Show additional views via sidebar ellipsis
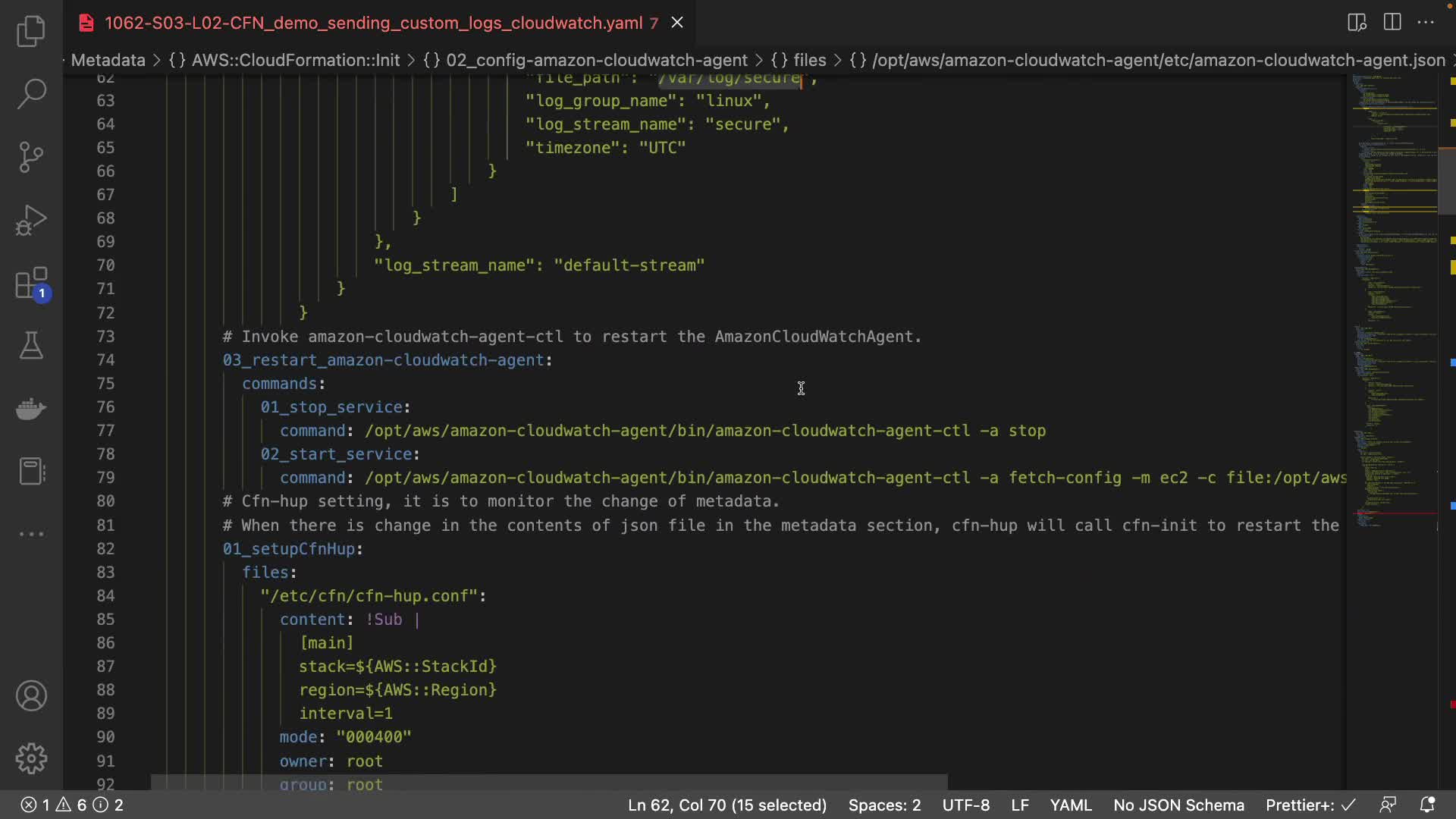The image size is (1456, 819). tap(31, 534)
